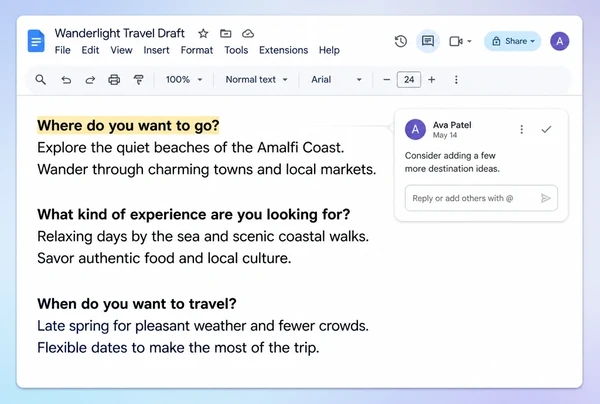This screenshot has height=404, width=600.
Task: Undo the last action
Action: 66,80
